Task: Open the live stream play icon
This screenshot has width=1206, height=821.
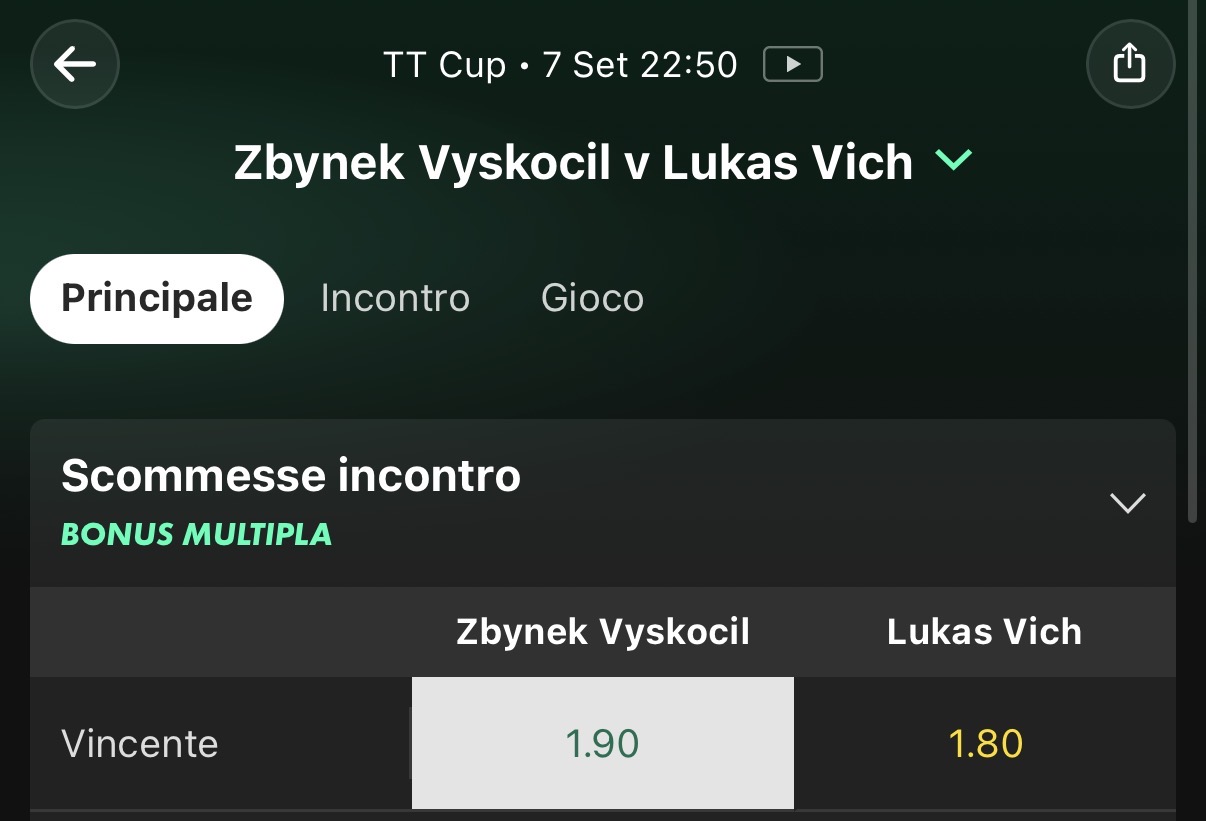Action: point(792,65)
